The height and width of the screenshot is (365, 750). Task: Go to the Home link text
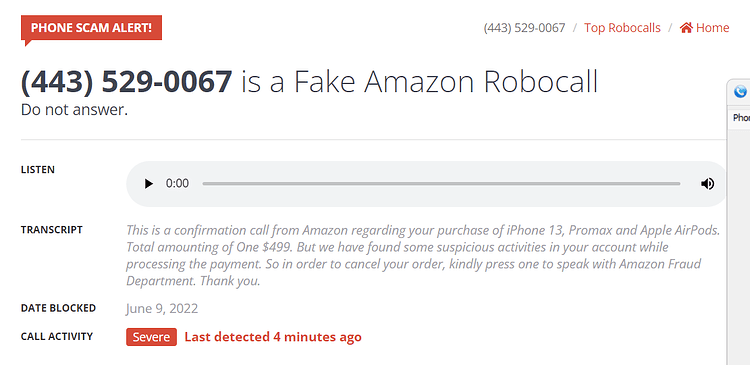coord(712,28)
